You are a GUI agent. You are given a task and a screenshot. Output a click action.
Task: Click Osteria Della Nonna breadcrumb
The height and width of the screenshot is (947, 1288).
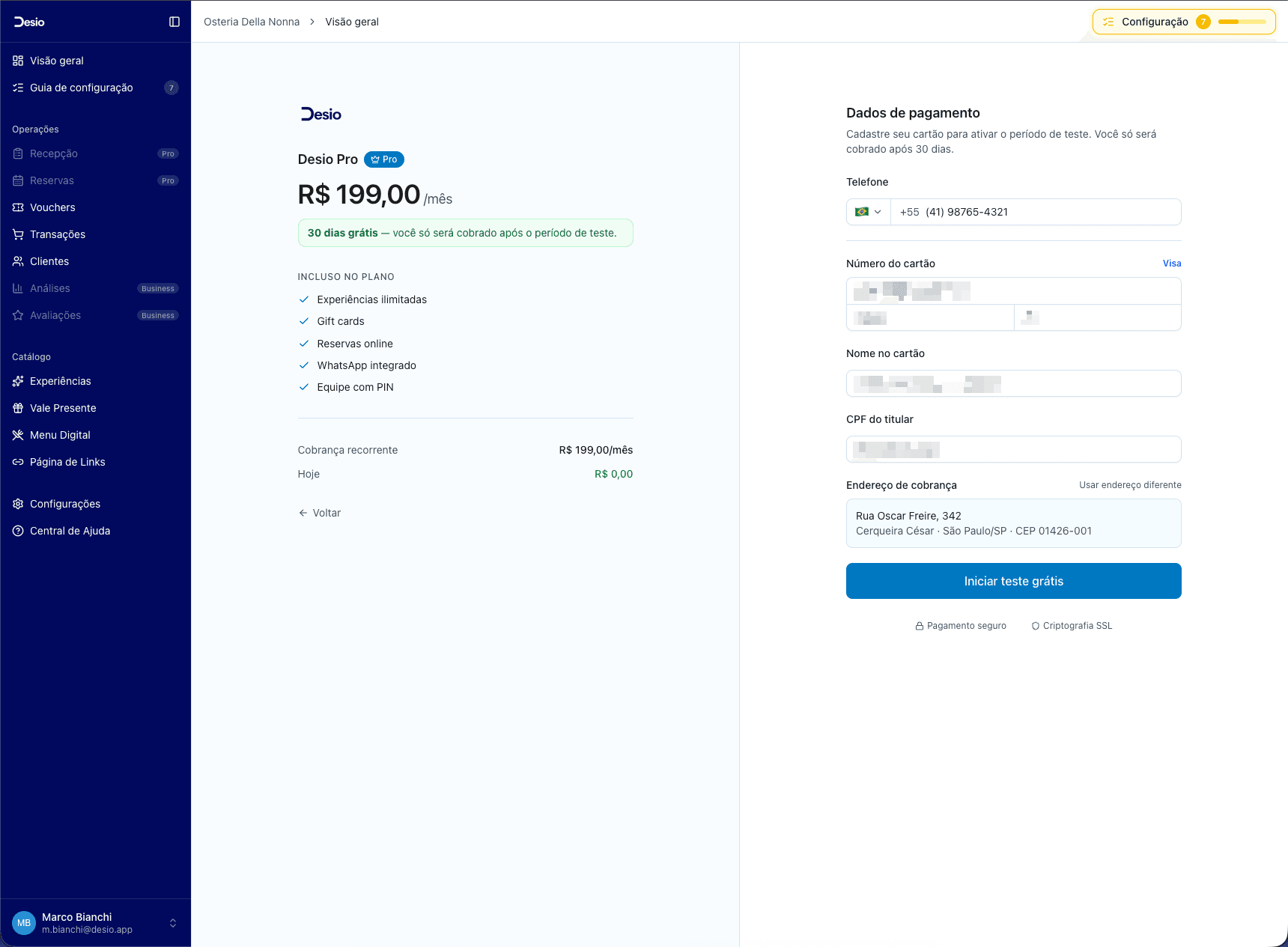tap(252, 22)
